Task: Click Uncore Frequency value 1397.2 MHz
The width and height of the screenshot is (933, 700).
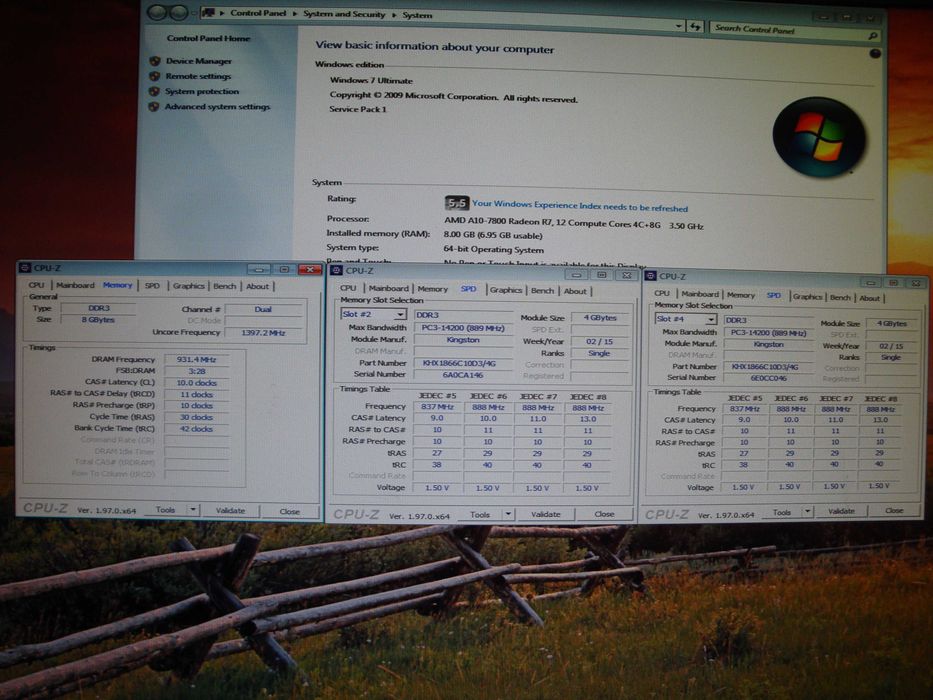Action: tap(263, 333)
